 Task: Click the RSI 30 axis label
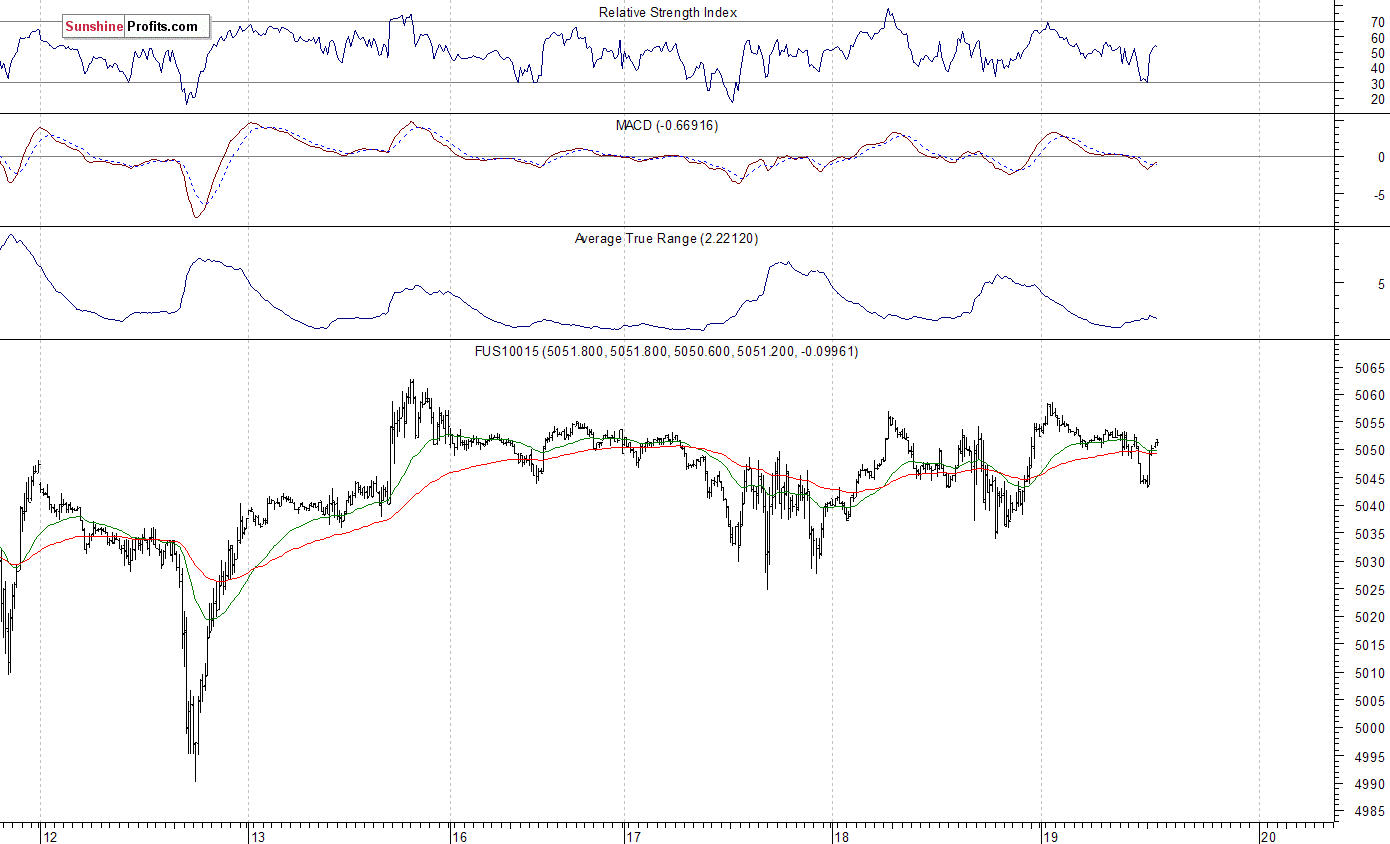click(x=1377, y=84)
